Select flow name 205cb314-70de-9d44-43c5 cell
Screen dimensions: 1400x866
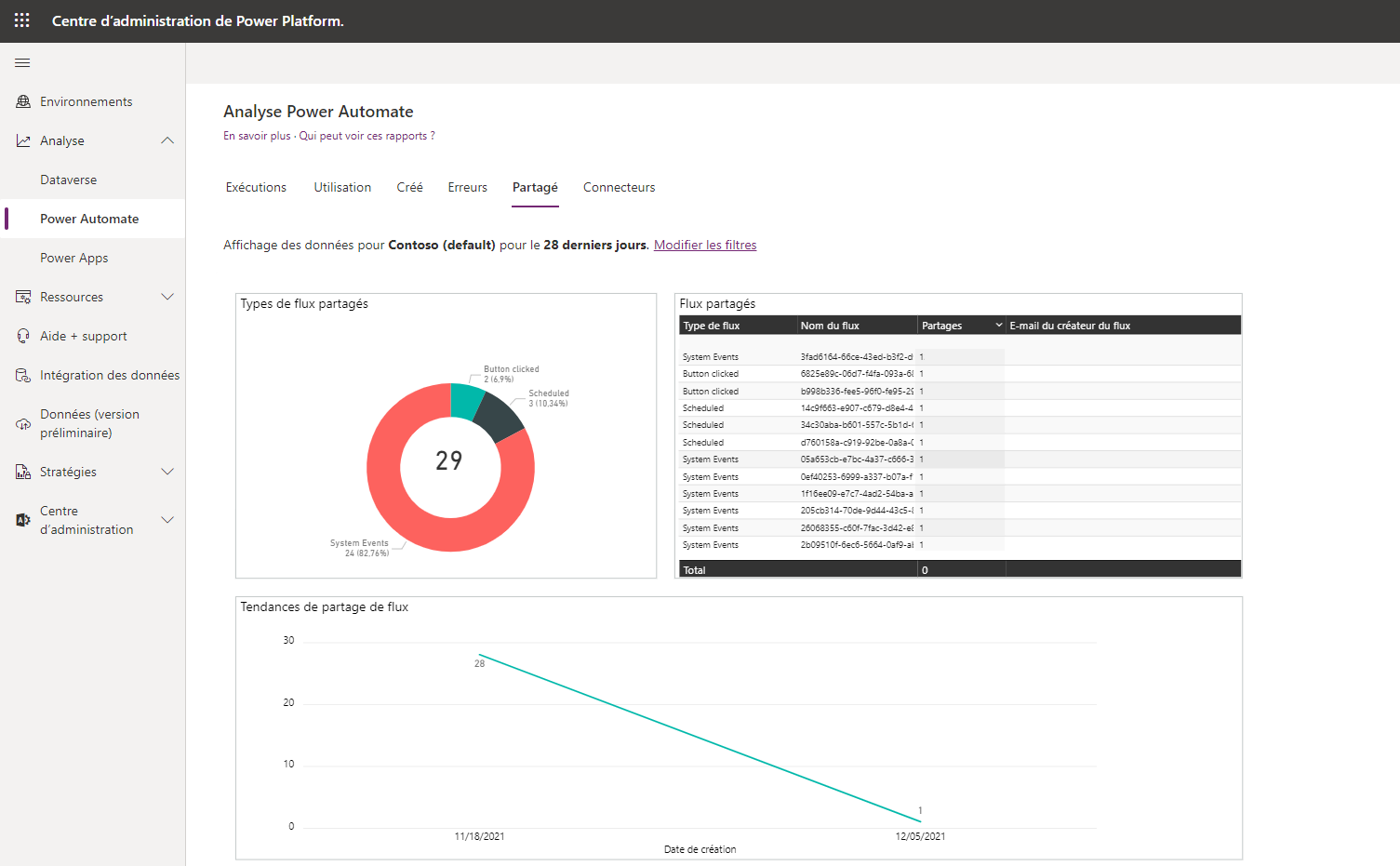coord(857,511)
